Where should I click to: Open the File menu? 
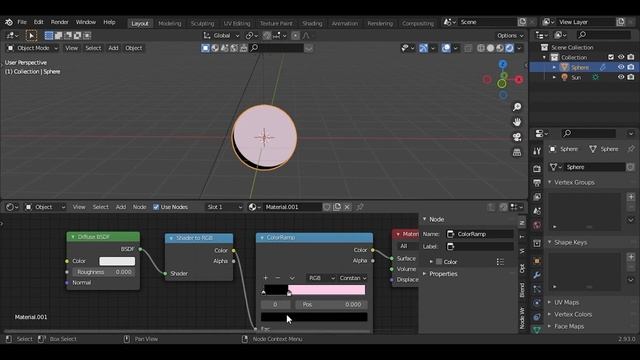22,22
